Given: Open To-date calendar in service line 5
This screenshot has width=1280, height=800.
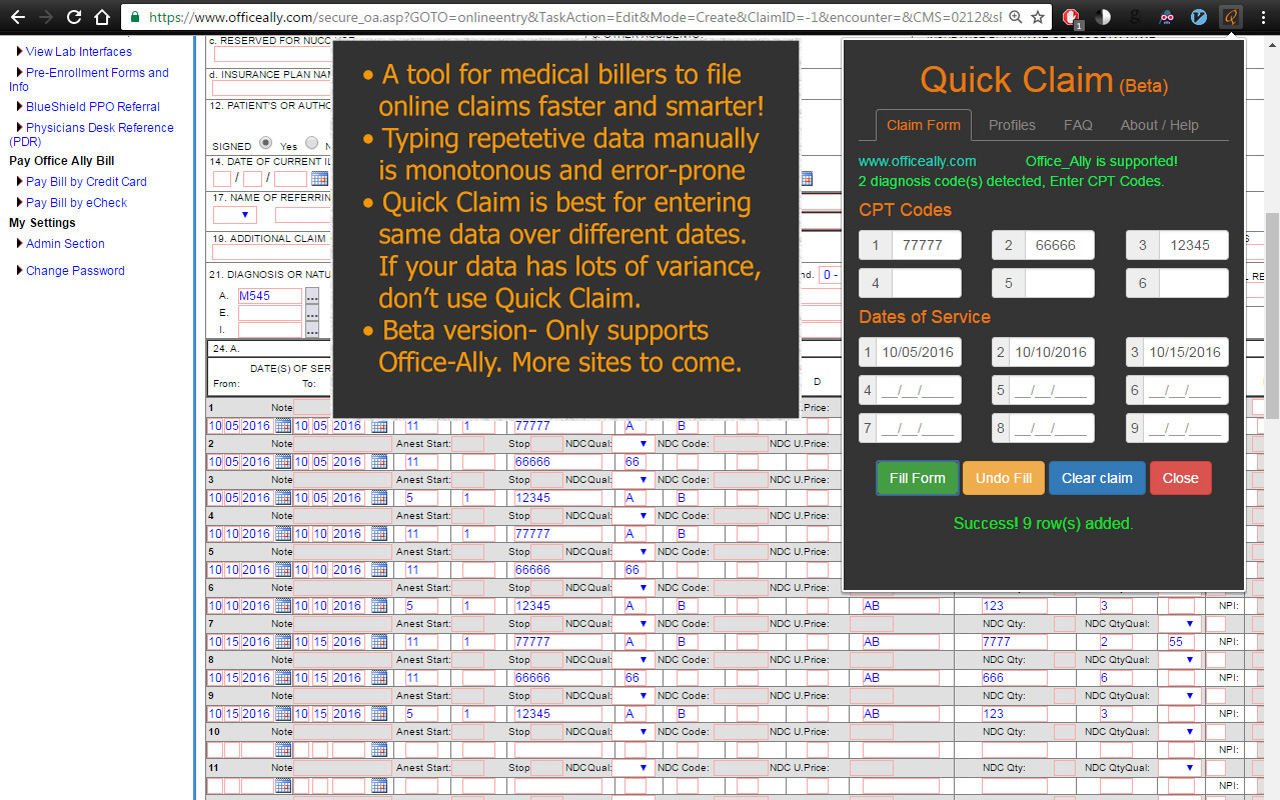Looking at the screenshot, I should point(379,570).
